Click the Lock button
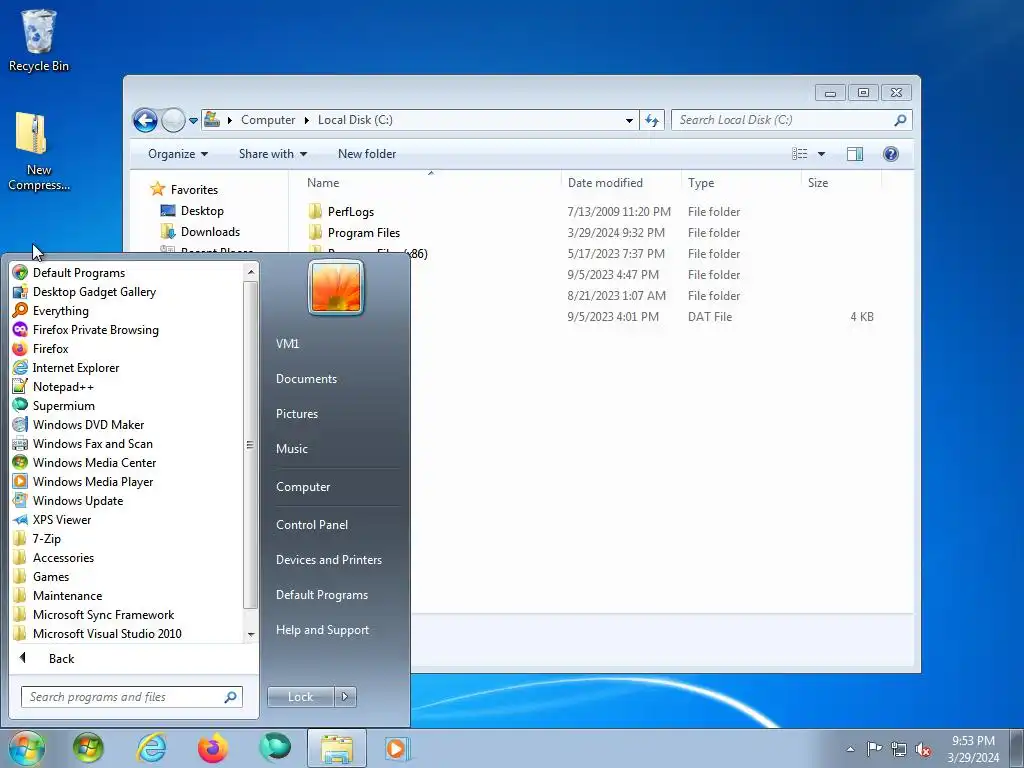Viewport: 1024px width, 768px height. (300, 696)
